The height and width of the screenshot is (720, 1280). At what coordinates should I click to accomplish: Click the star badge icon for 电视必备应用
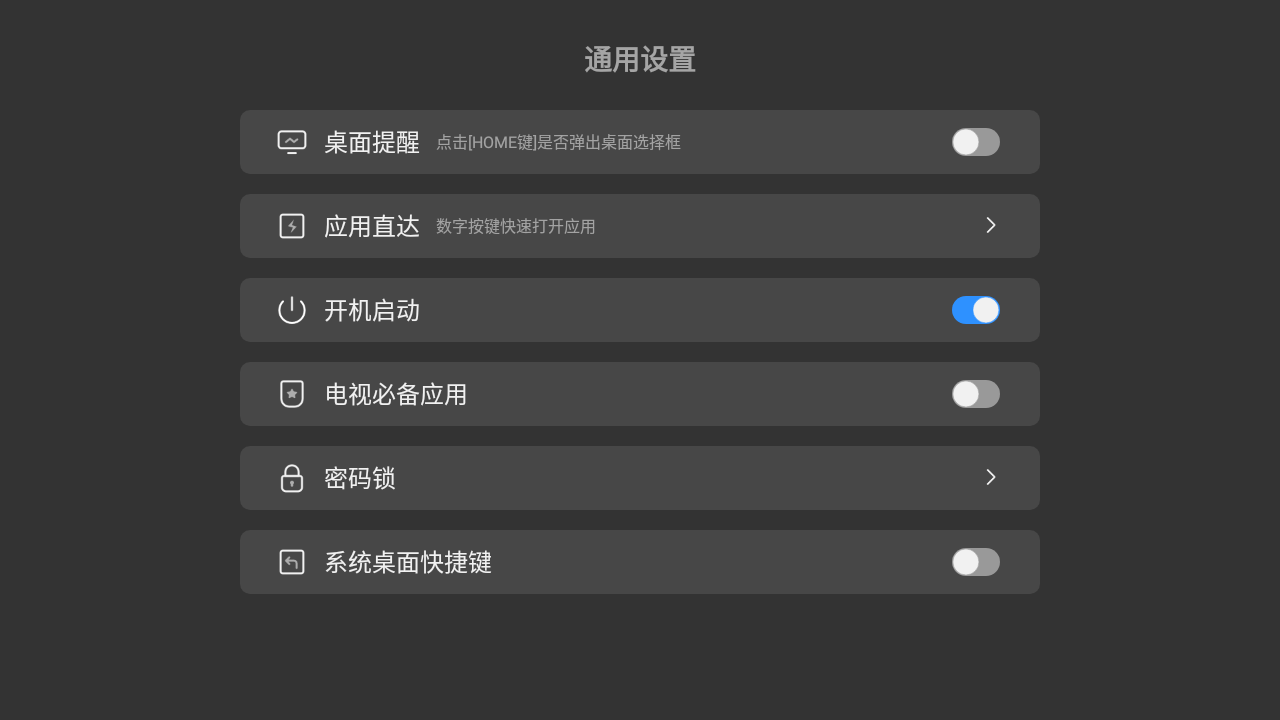pyautogui.click(x=291, y=394)
